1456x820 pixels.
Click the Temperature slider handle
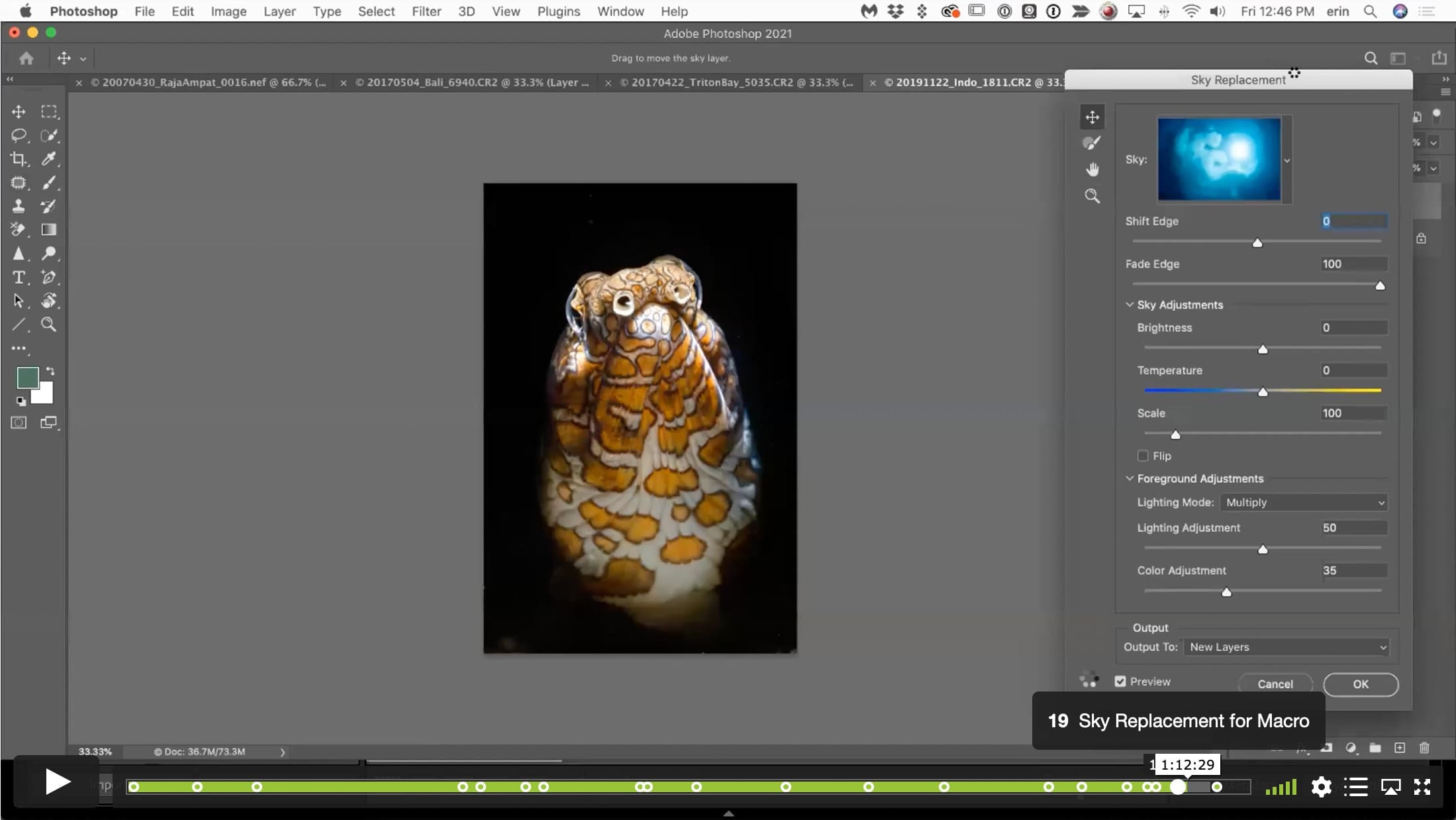(1263, 392)
